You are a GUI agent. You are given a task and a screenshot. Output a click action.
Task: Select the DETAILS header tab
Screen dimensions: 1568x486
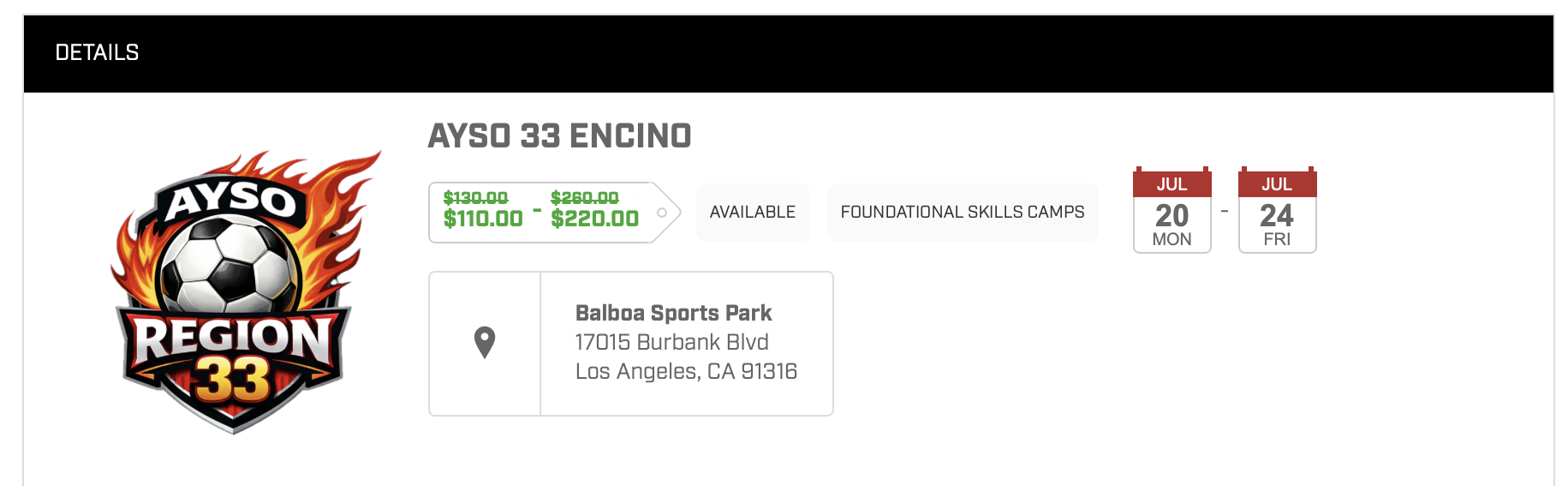pyautogui.click(x=97, y=53)
